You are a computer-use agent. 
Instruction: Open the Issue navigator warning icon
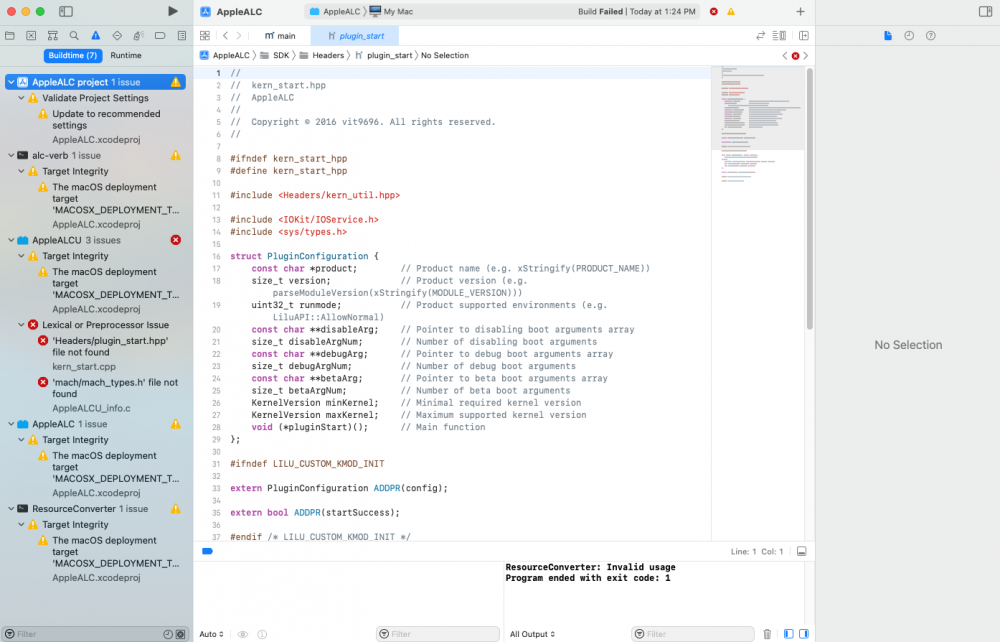pyautogui.click(x=95, y=36)
